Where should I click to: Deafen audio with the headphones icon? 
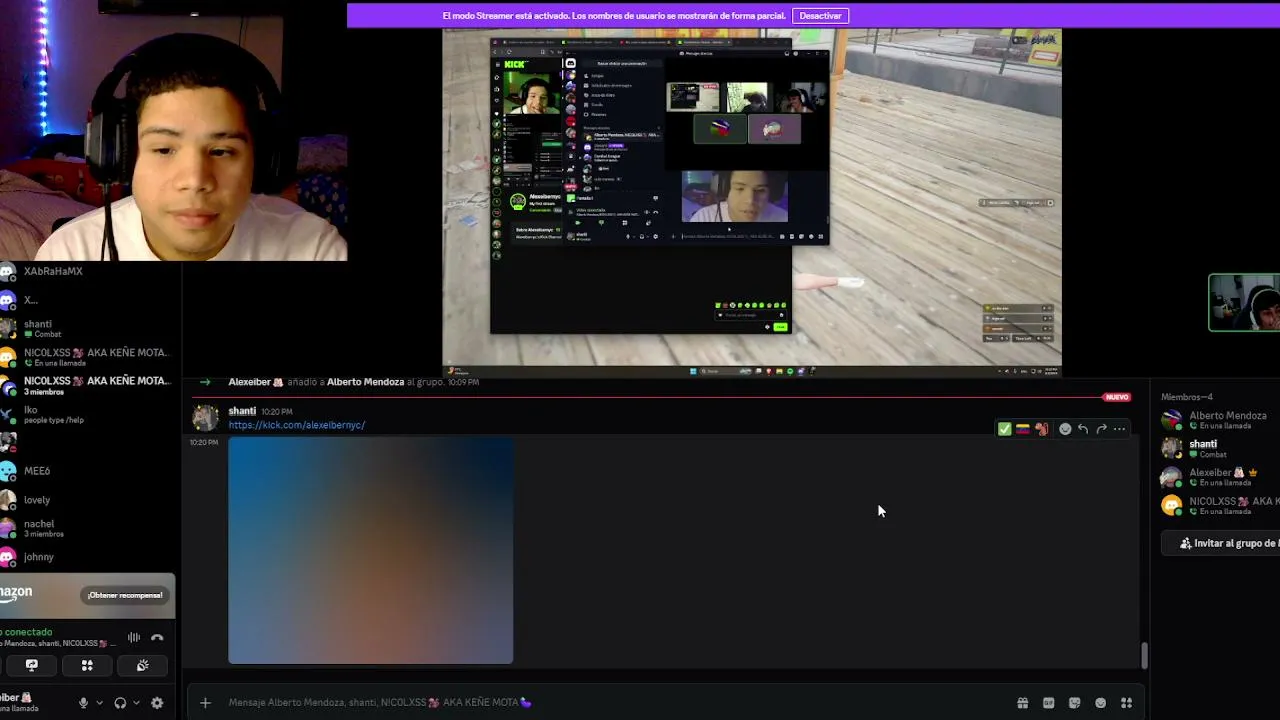[120, 703]
